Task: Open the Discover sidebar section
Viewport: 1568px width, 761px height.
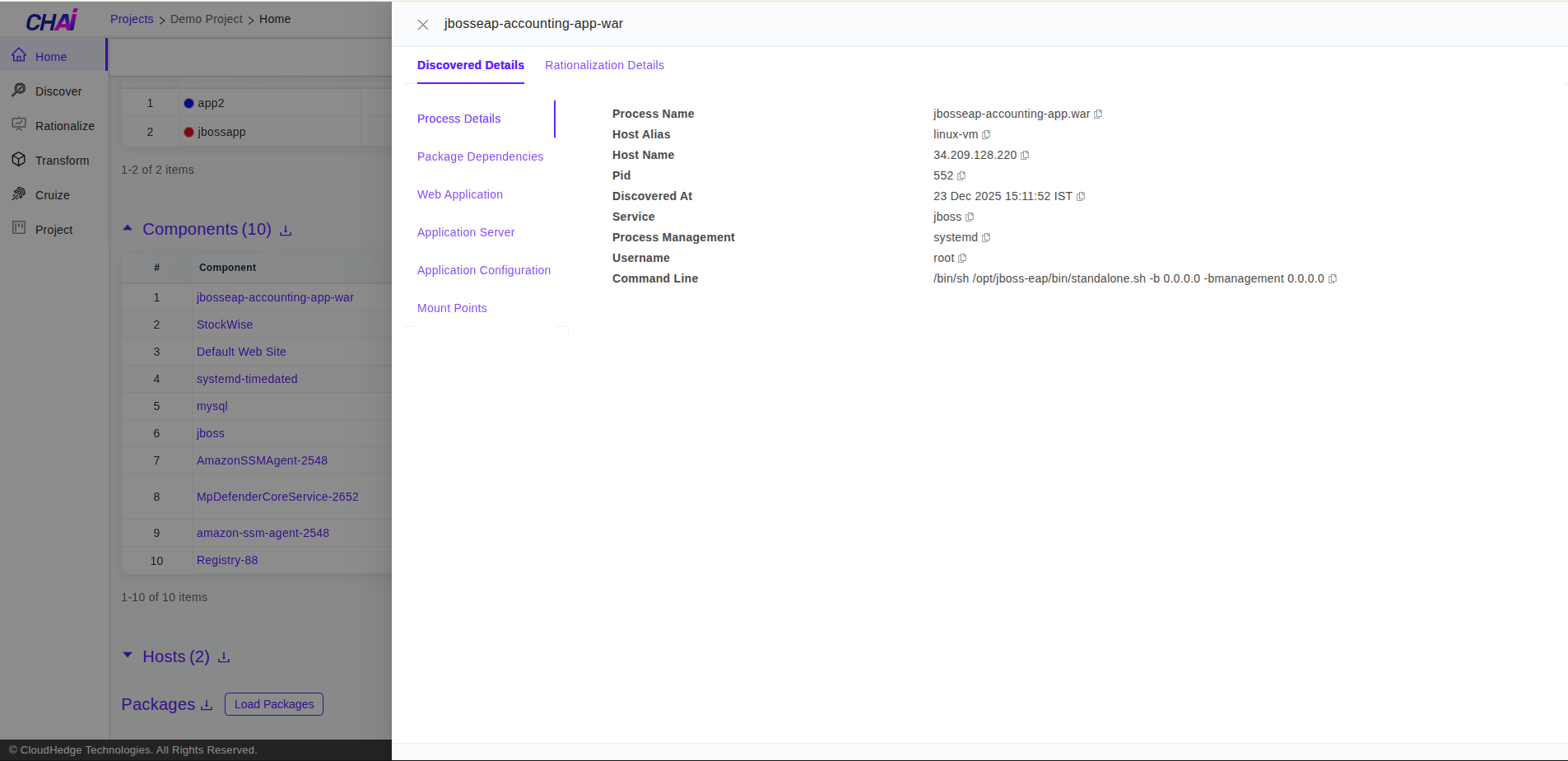Action: 54,91
